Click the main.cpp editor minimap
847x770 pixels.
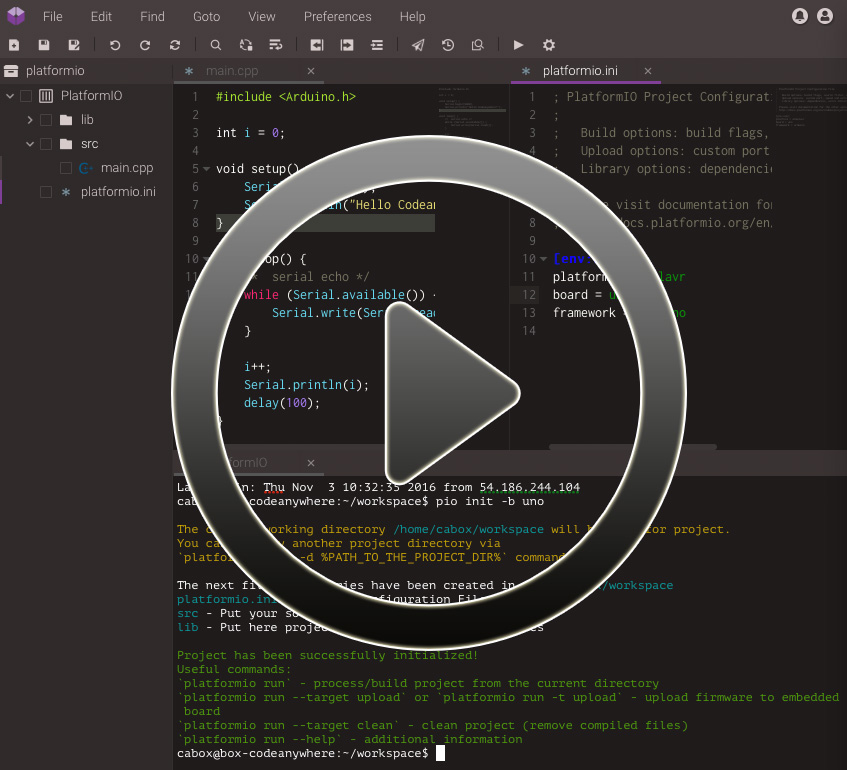pyautogui.click(x=472, y=108)
